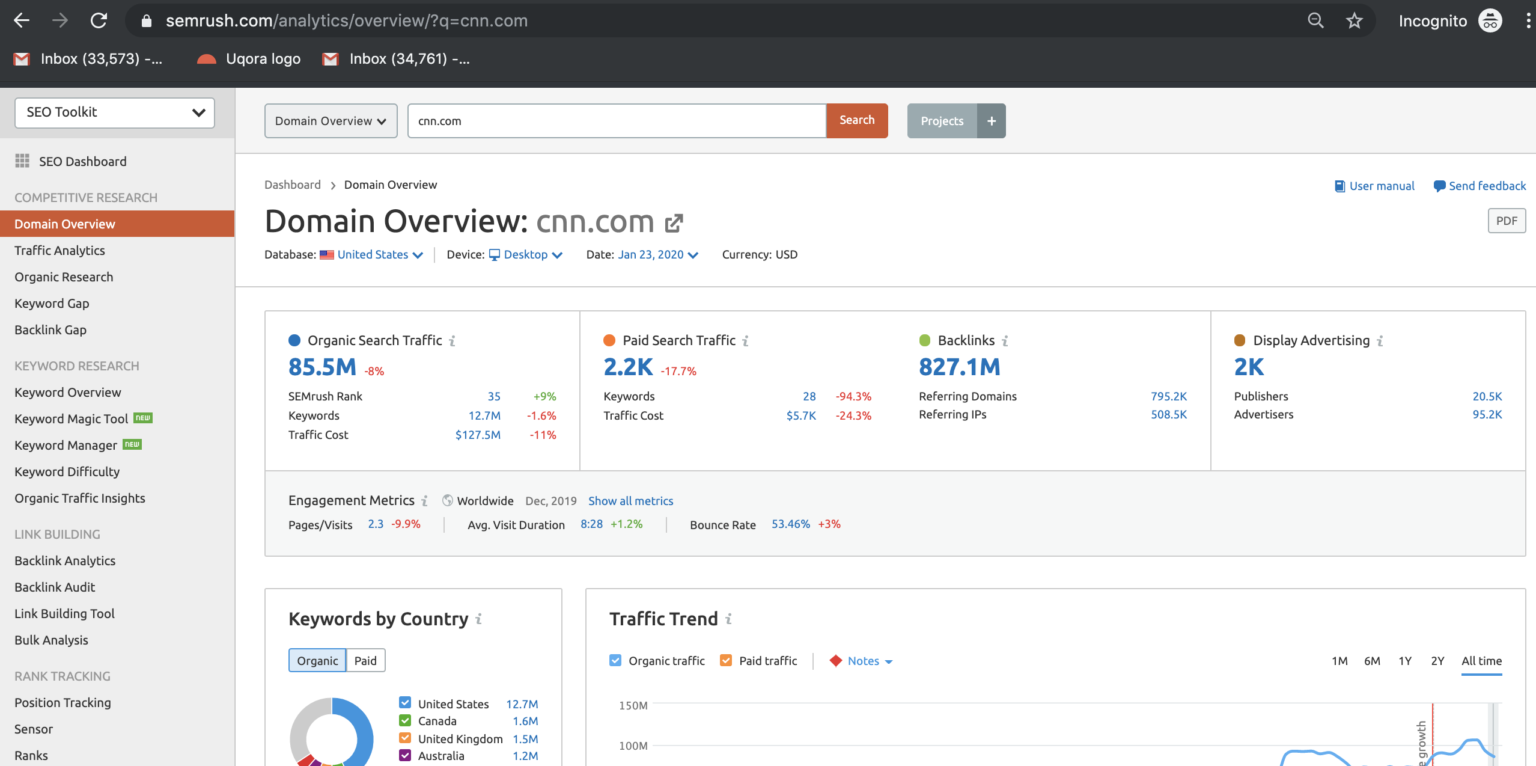The height and width of the screenshot is (766, 1536).
Task: Uncheck the Paid traffic checkbox
Action: (727, 660)
